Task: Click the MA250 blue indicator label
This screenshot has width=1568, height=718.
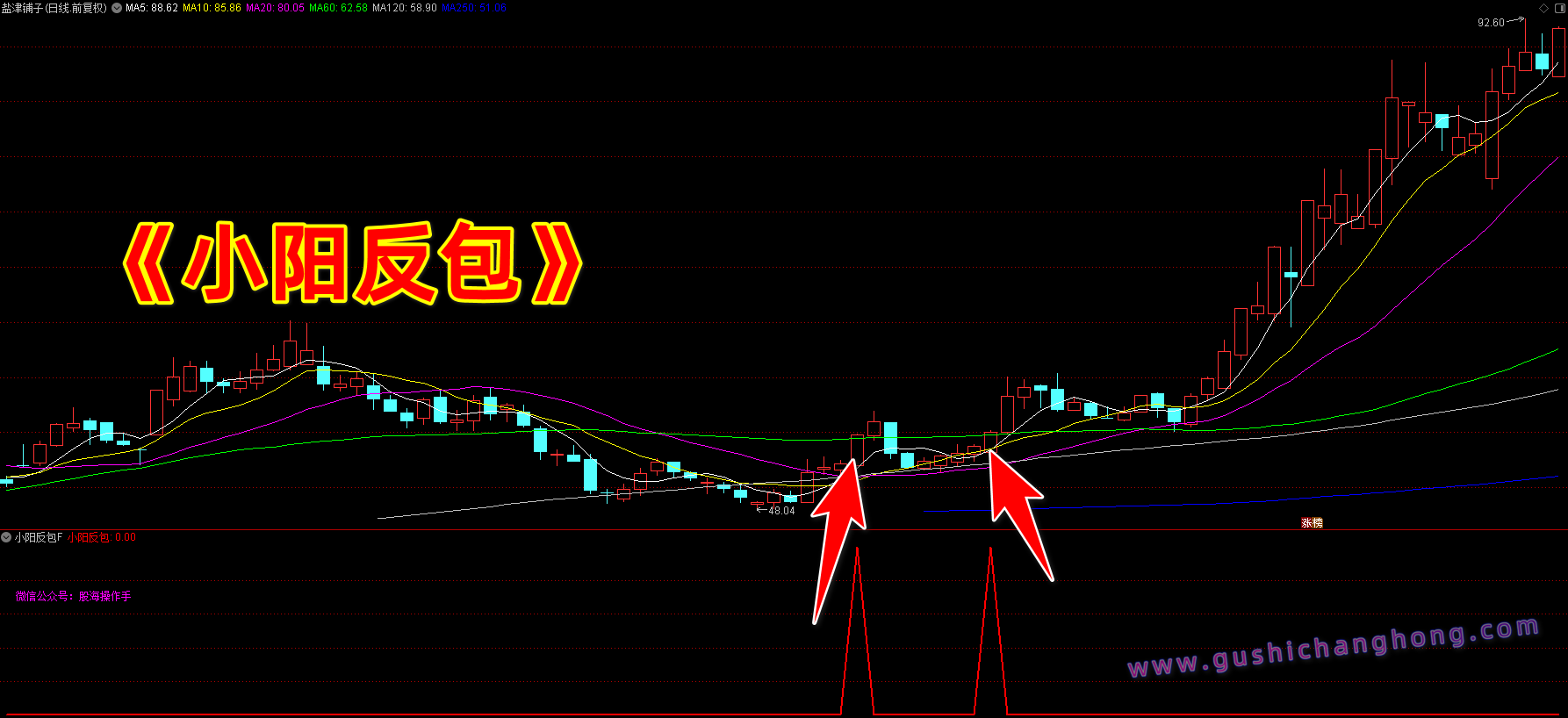Action: [473, 8]
